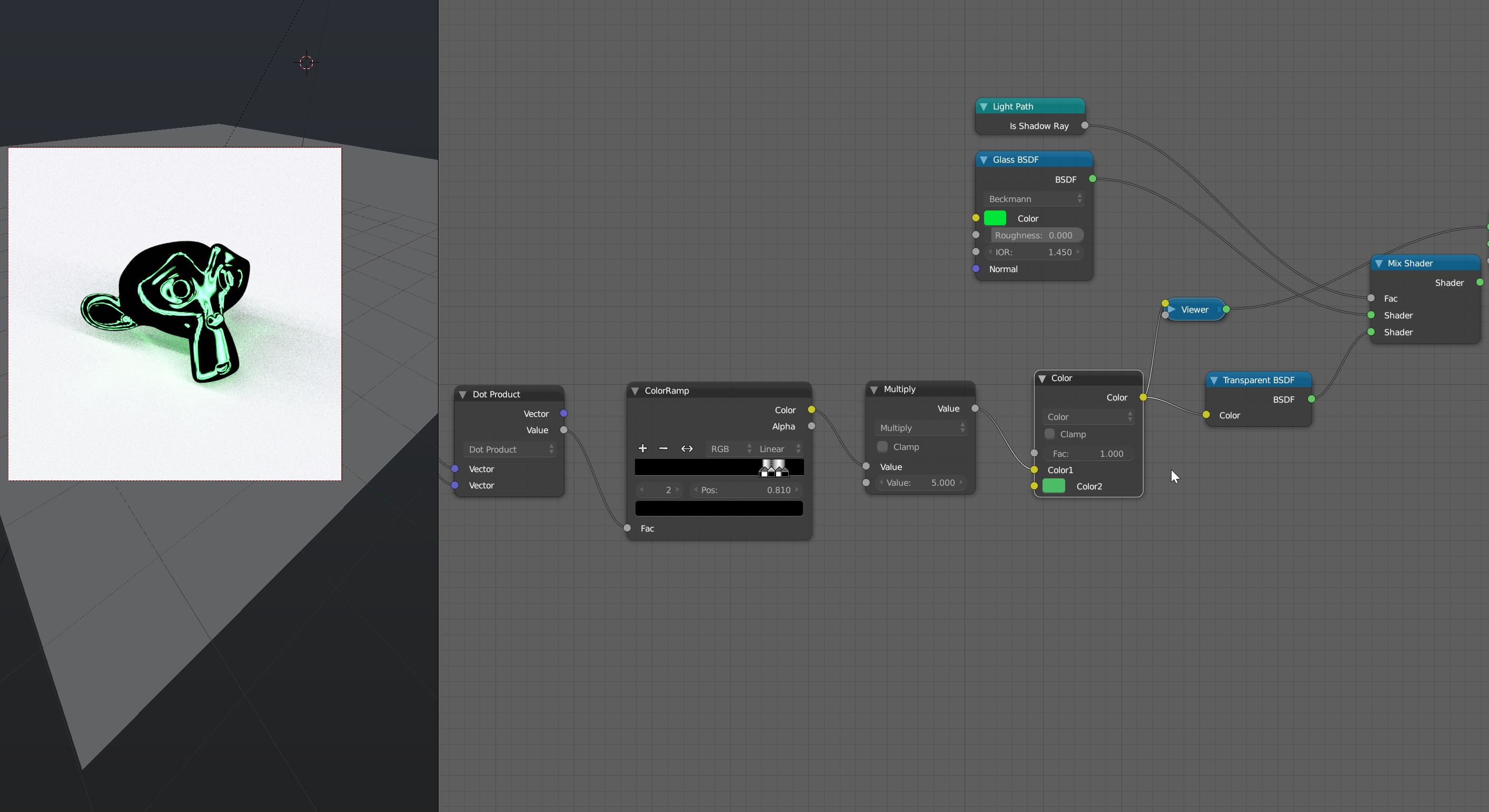Viewport: 1489px width, 812px height.
Task: Collapse the Light Path node with its triangle
Action: point(983,106)
